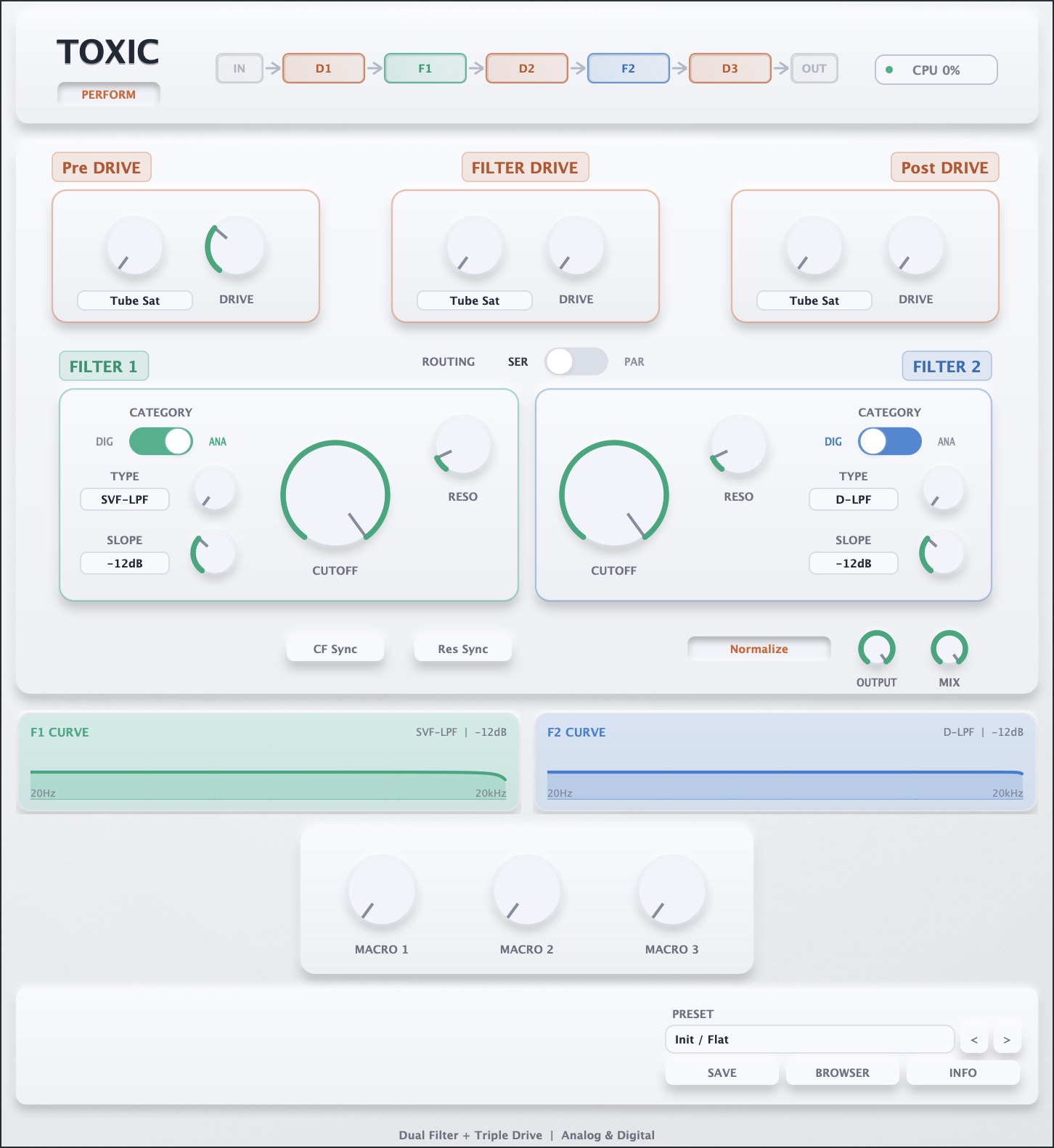Click the FILTER DRIVE section label
1054x1148 pixels.
[x=526, y=168]
